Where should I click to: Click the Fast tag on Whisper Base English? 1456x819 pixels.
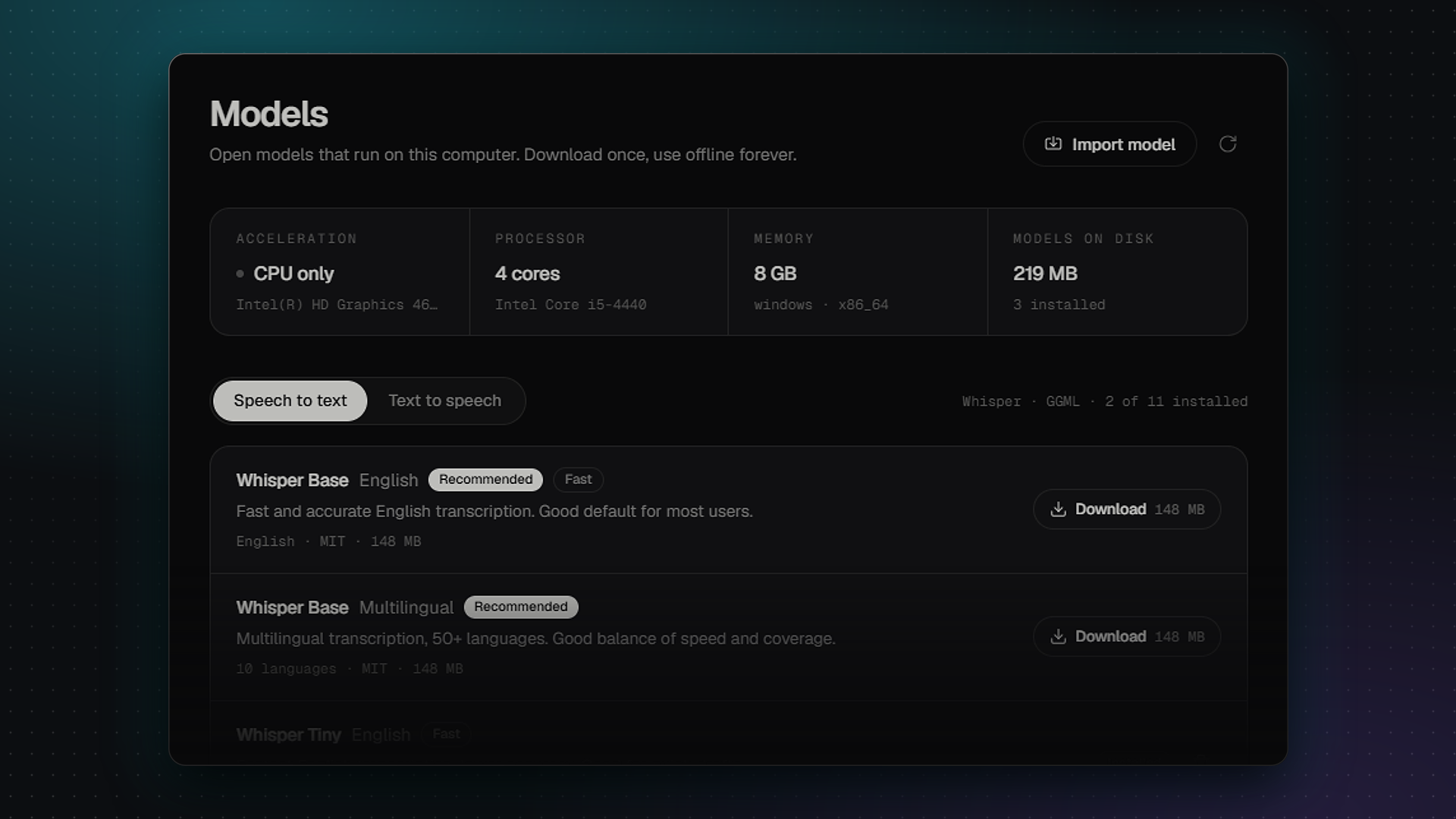coord(578,479)
